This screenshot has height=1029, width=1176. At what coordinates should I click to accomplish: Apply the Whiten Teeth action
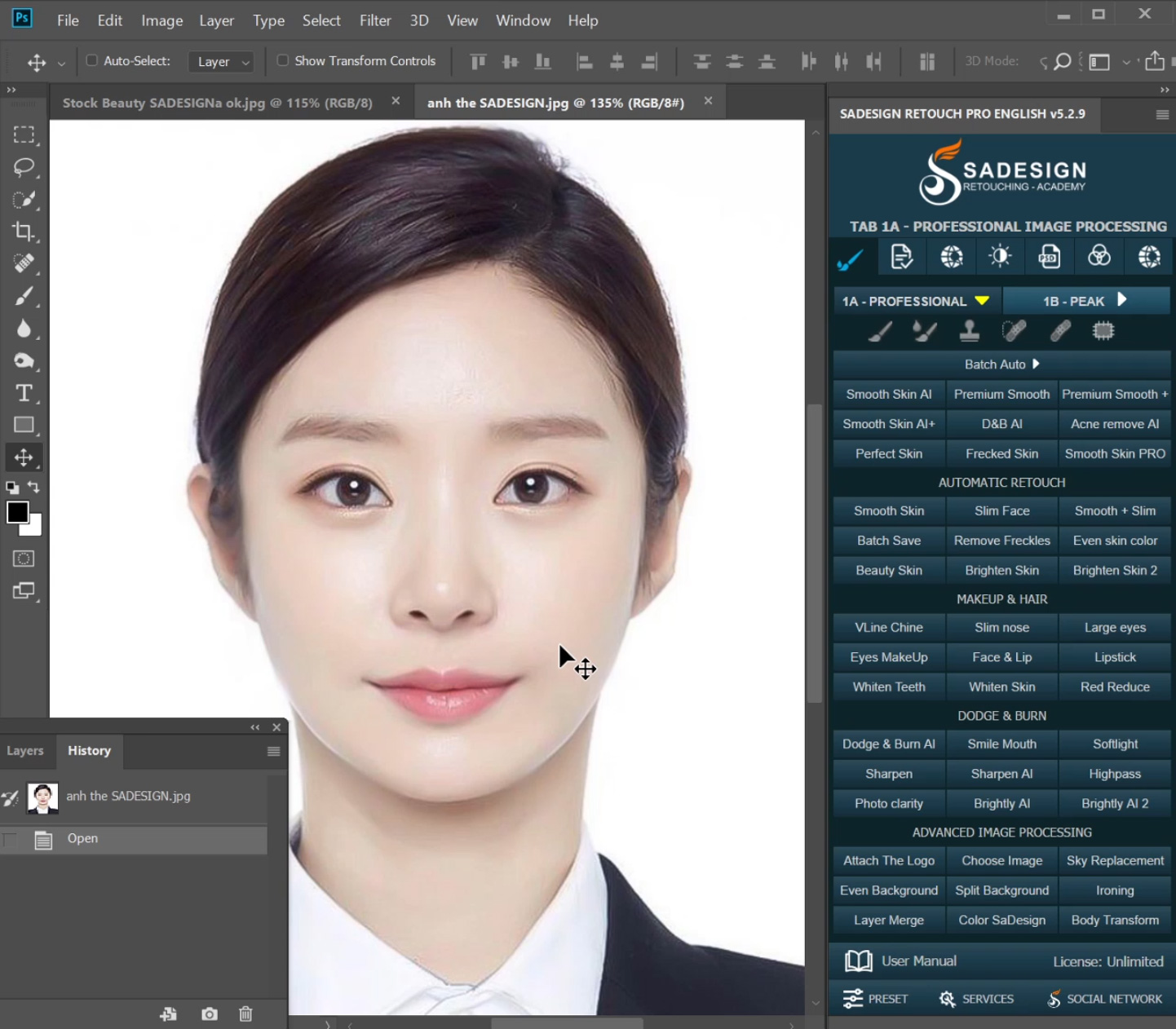888,687
